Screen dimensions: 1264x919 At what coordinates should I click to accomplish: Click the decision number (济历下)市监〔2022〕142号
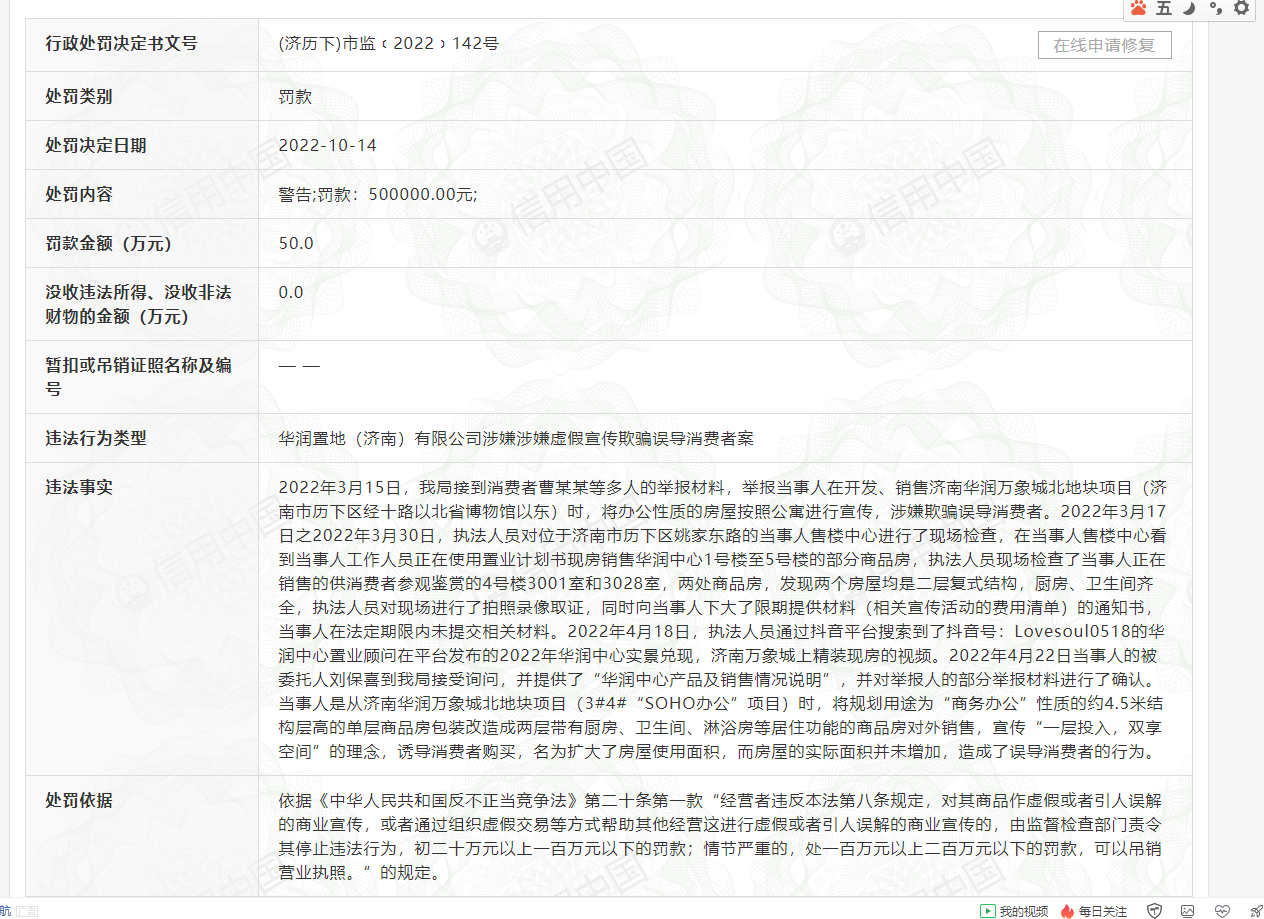pos(389,44)
